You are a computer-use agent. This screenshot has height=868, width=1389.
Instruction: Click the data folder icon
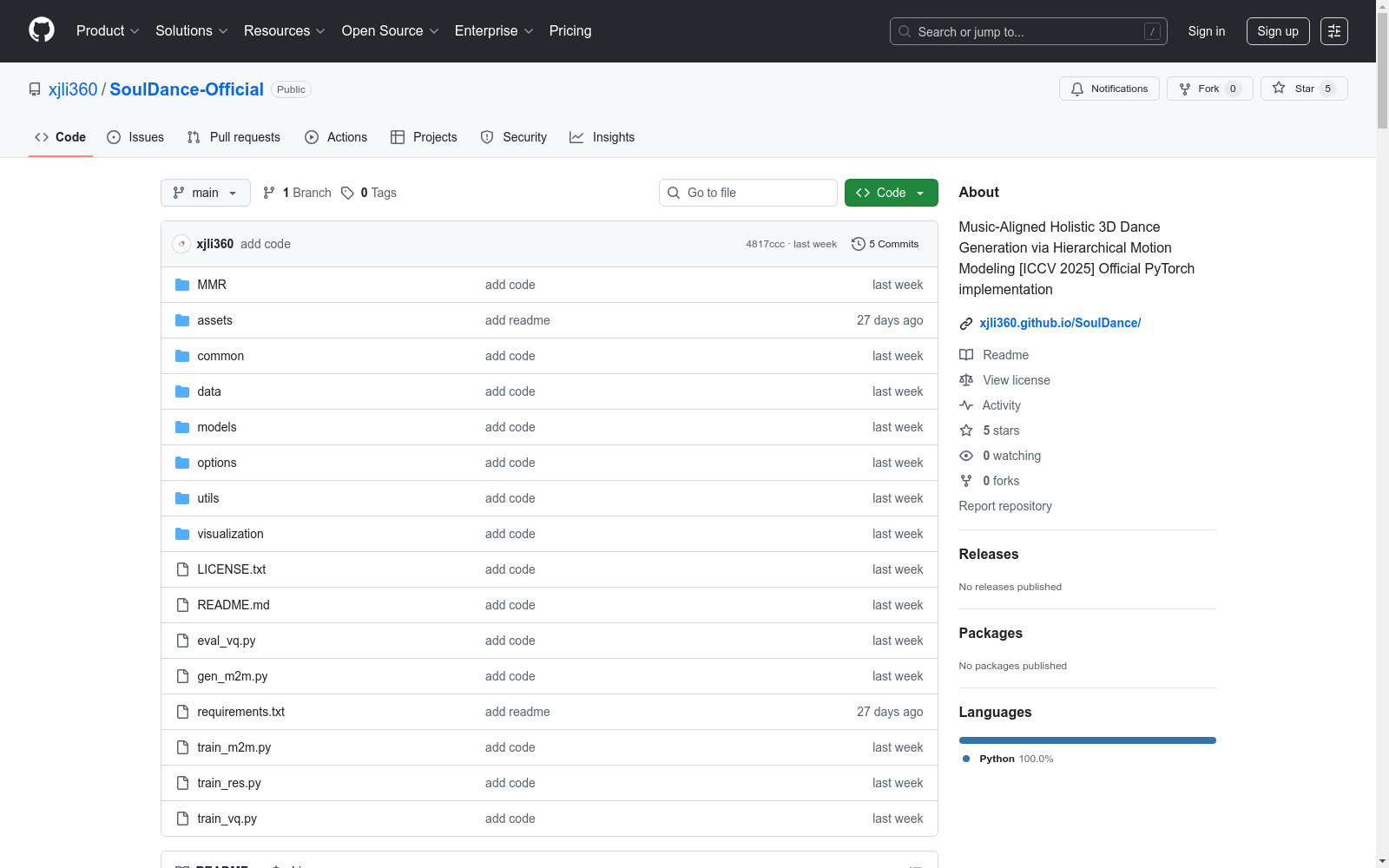pyautogui.click(x=182, y=391)
